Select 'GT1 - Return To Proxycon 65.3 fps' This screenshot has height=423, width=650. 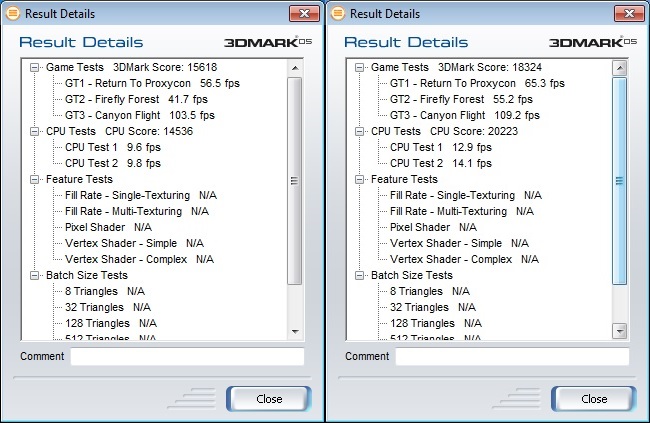coord(477,83)
